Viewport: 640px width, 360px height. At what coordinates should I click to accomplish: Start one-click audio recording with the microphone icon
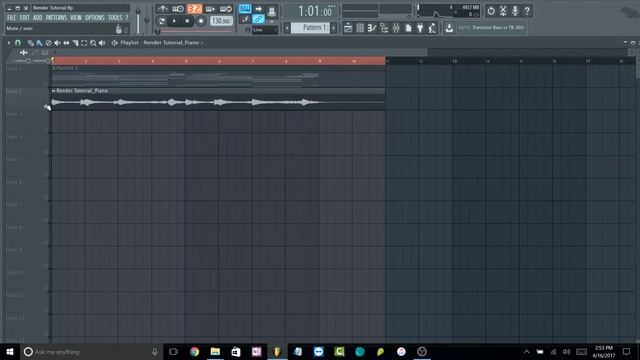[x=515, y=11]
